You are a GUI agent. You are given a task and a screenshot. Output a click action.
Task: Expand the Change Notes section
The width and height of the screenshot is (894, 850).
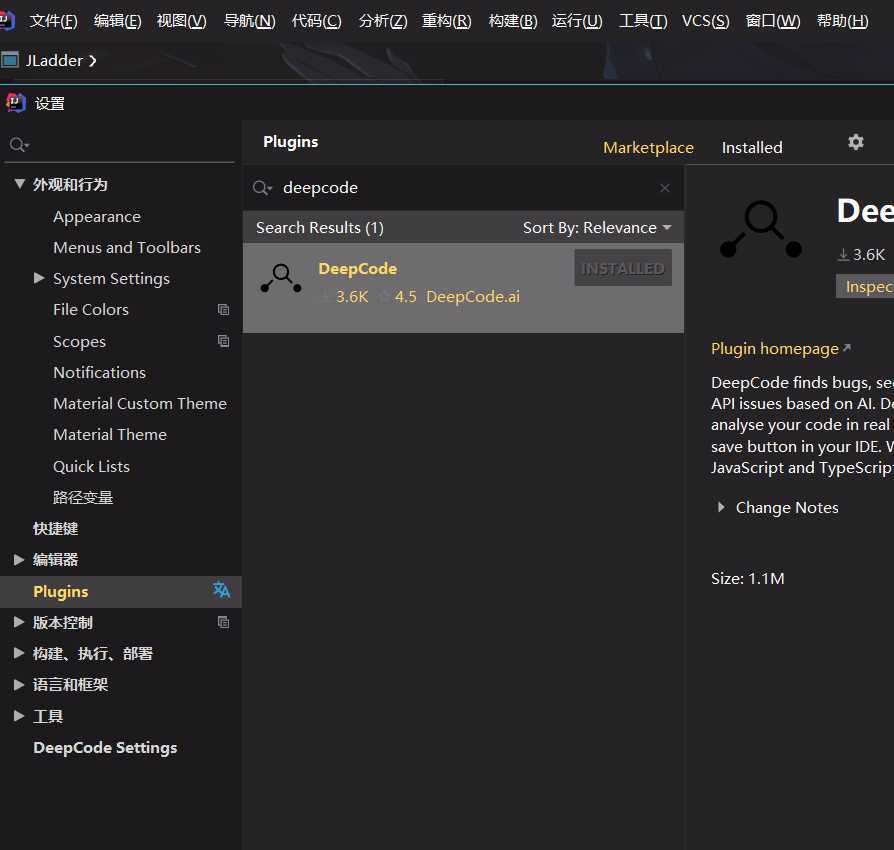[x=721, y=507]
